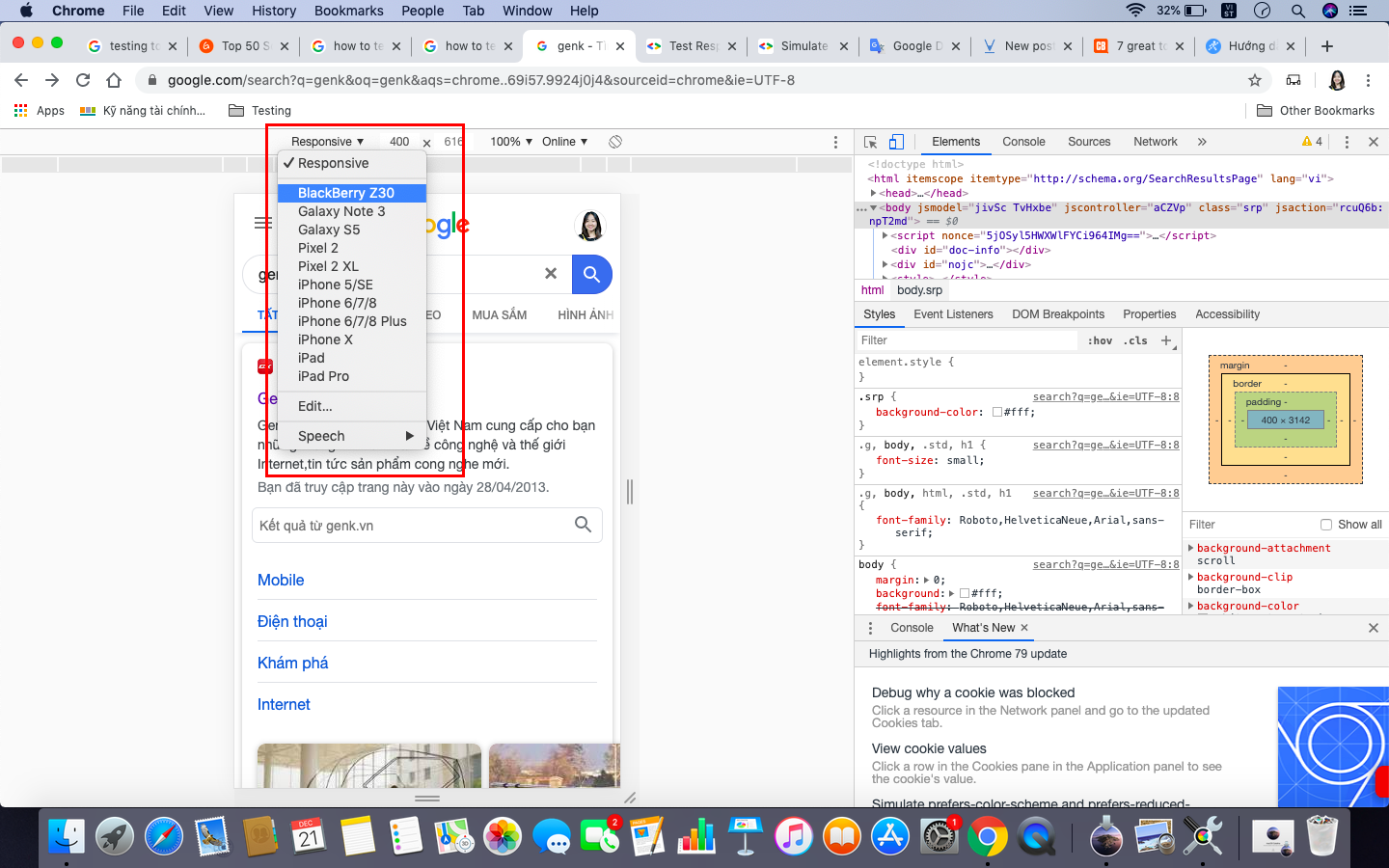Click the Kết quả từ genk.vn search field
This screenshot has width=1389, height=868.
point(426,525)
